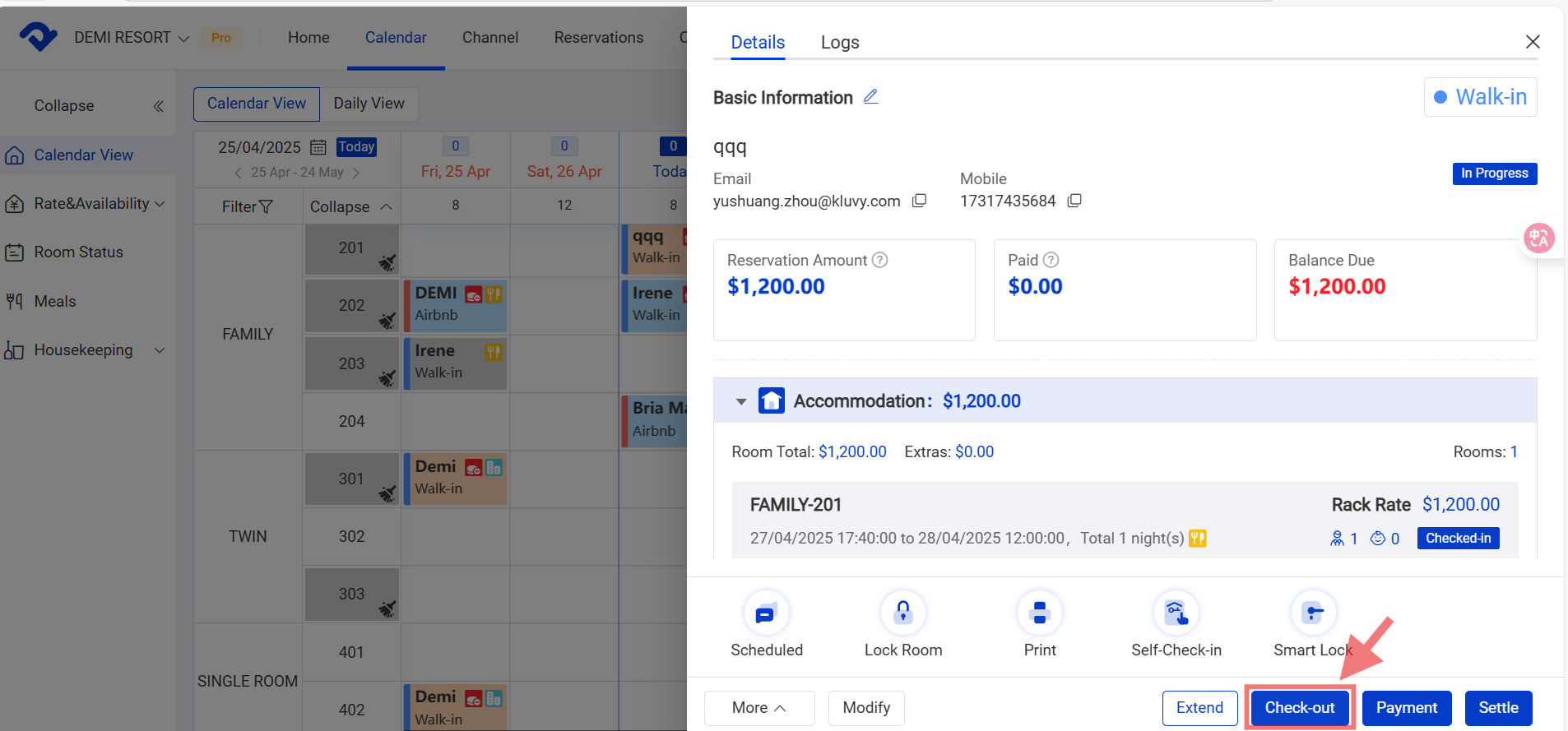Click the Extend button
The width and height of the screenshot is (1568, 731).
coord(1199,708)
